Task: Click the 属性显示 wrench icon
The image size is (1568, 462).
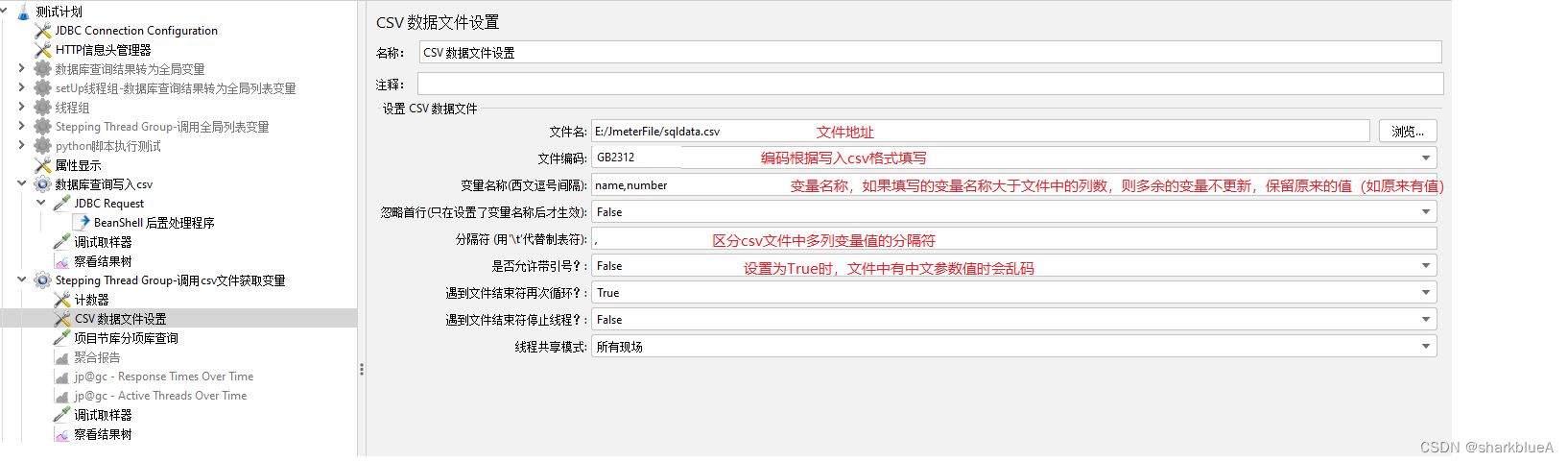Action: click(x=43, y=165)
